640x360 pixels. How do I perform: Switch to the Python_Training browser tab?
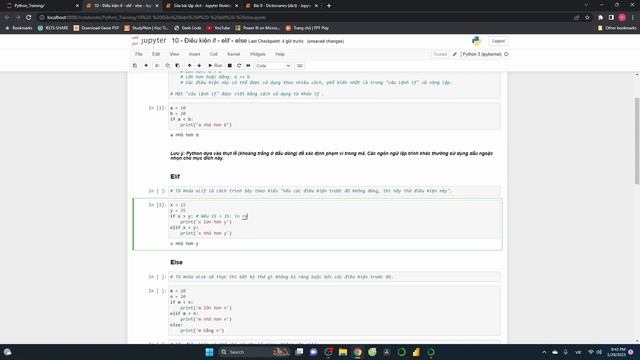[41, 6]
